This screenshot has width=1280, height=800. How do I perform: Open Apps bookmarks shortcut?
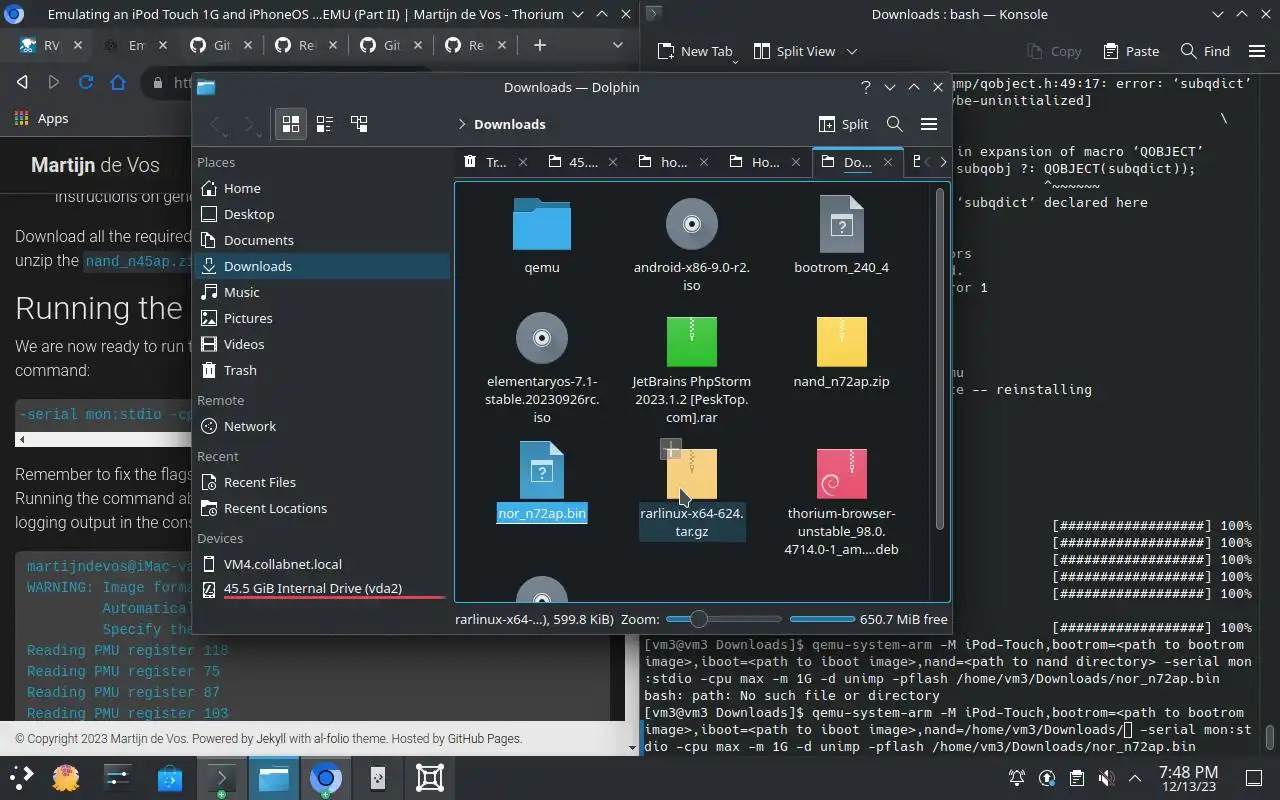coord(42,118)
